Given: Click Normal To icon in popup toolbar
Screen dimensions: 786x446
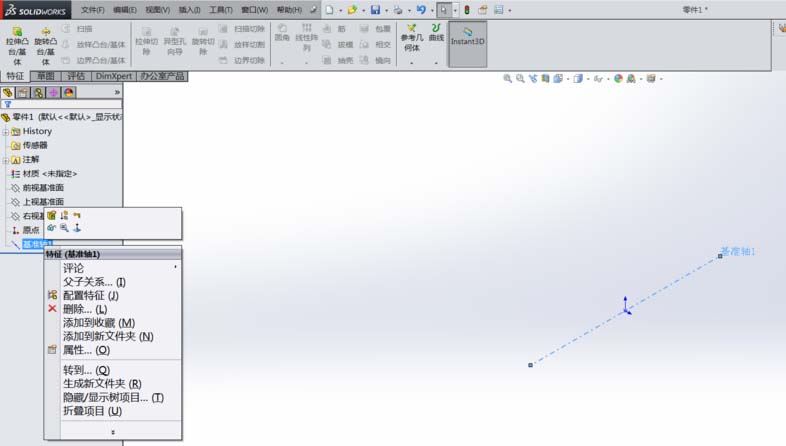Looking at the screenshot, I should pyautogui.click(x=77, y=228).
